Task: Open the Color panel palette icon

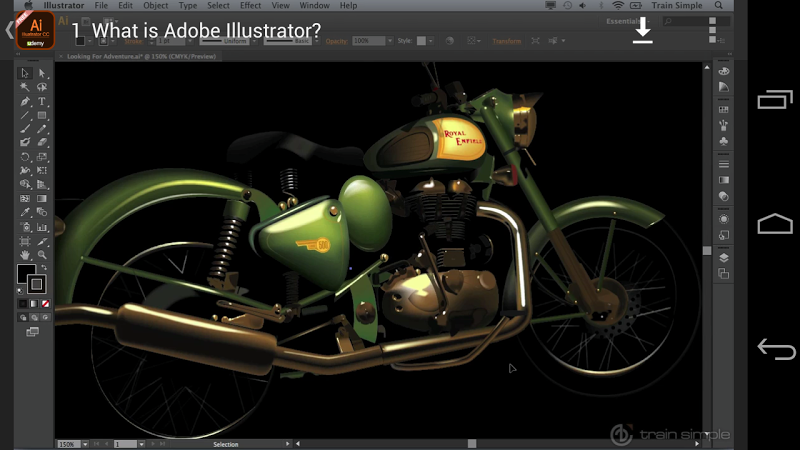Action: click(x=723, y=71)
